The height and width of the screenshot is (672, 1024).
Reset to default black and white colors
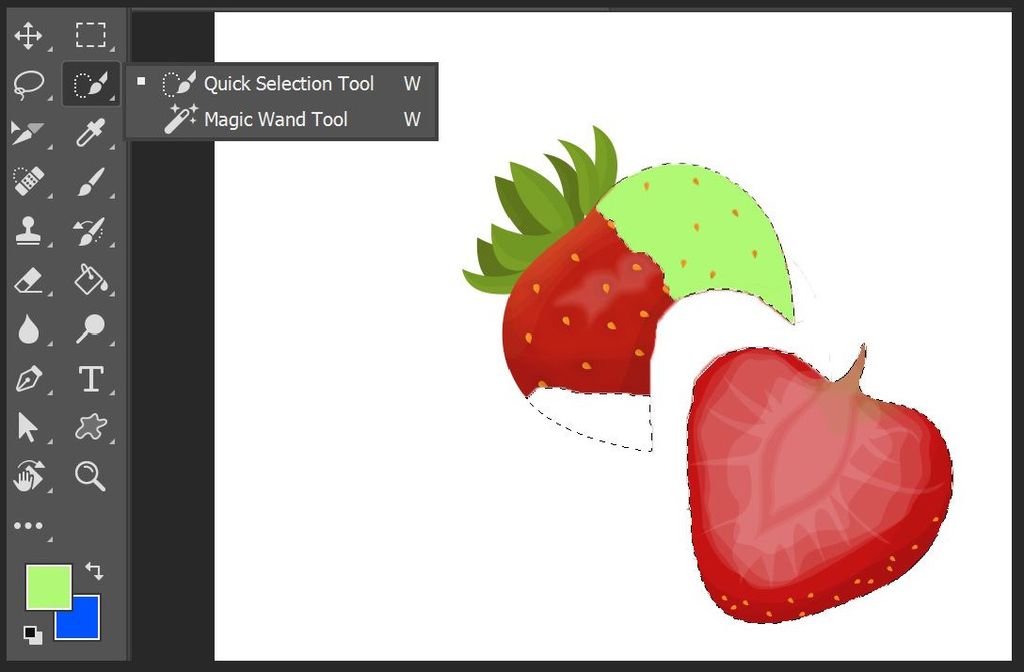click(x=32, y=634)
